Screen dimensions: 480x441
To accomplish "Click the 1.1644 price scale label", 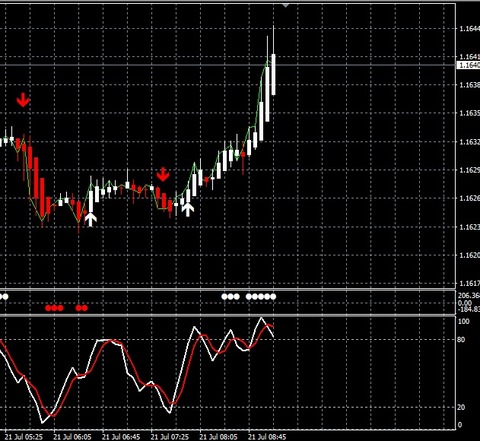I will click(x=470, y=29).
